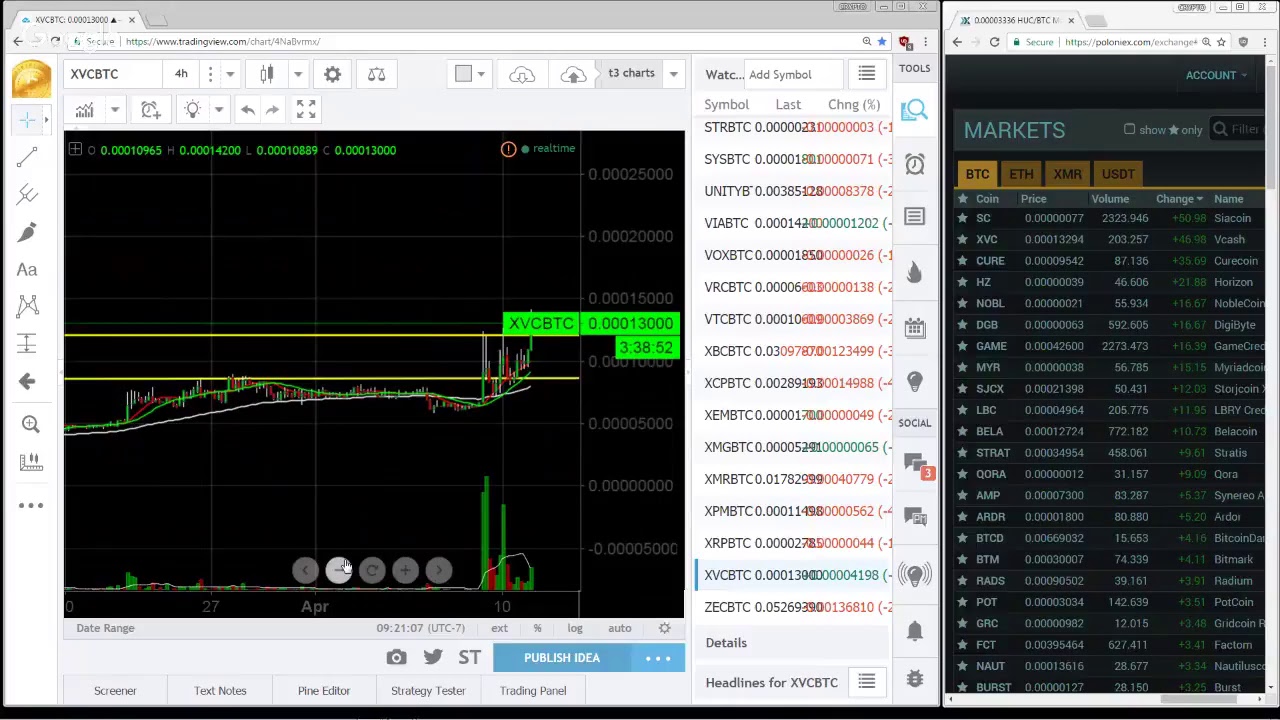Image resolution: width=1280 pixels, height=720 pixels.
Task: Select the prediction and measurement tool
Action: (27, 343)
